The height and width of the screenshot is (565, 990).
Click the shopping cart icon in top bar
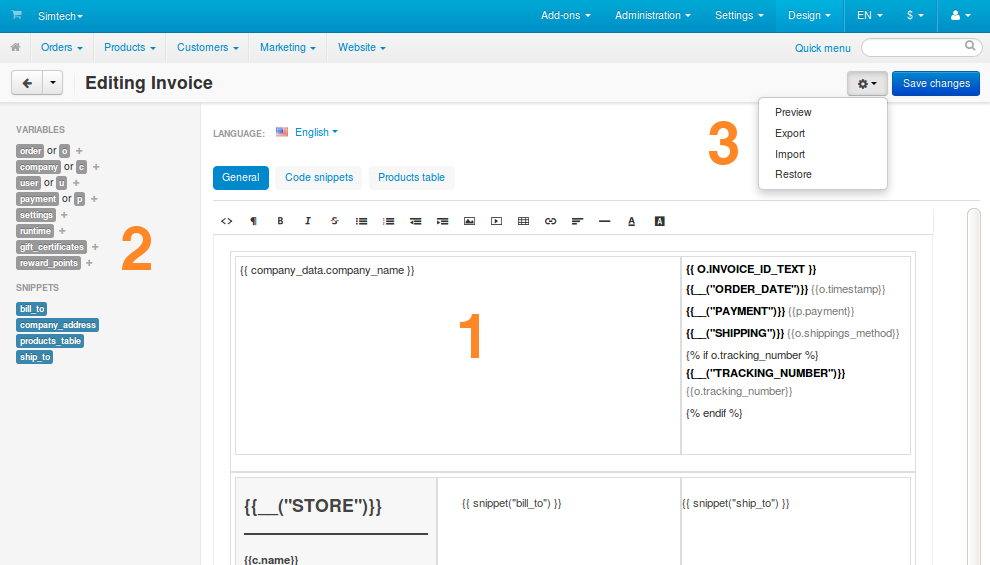coord(16,15)
